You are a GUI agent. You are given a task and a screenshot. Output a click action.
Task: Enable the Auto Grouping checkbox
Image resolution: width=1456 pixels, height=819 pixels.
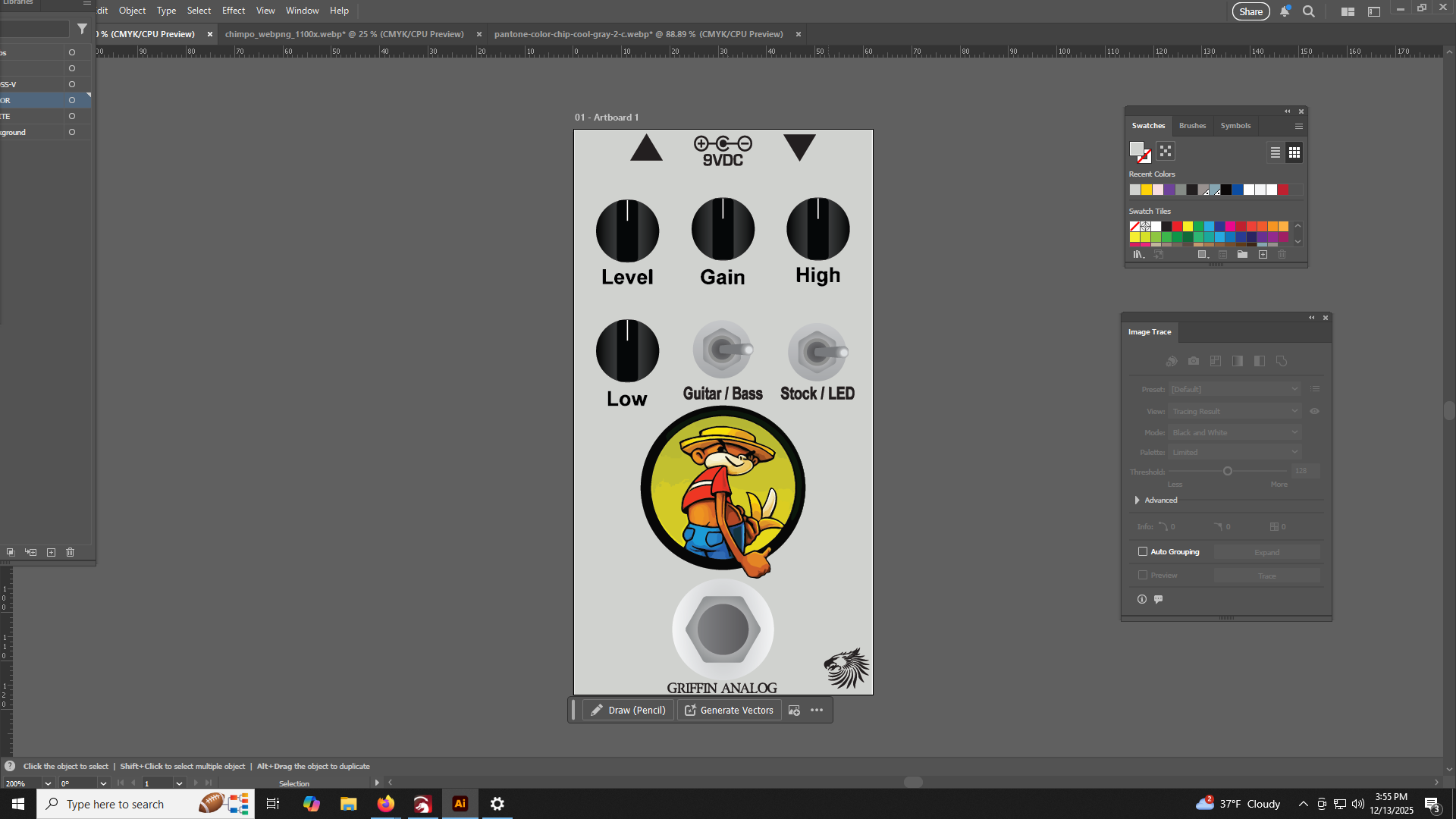[x=1143, y=552]
